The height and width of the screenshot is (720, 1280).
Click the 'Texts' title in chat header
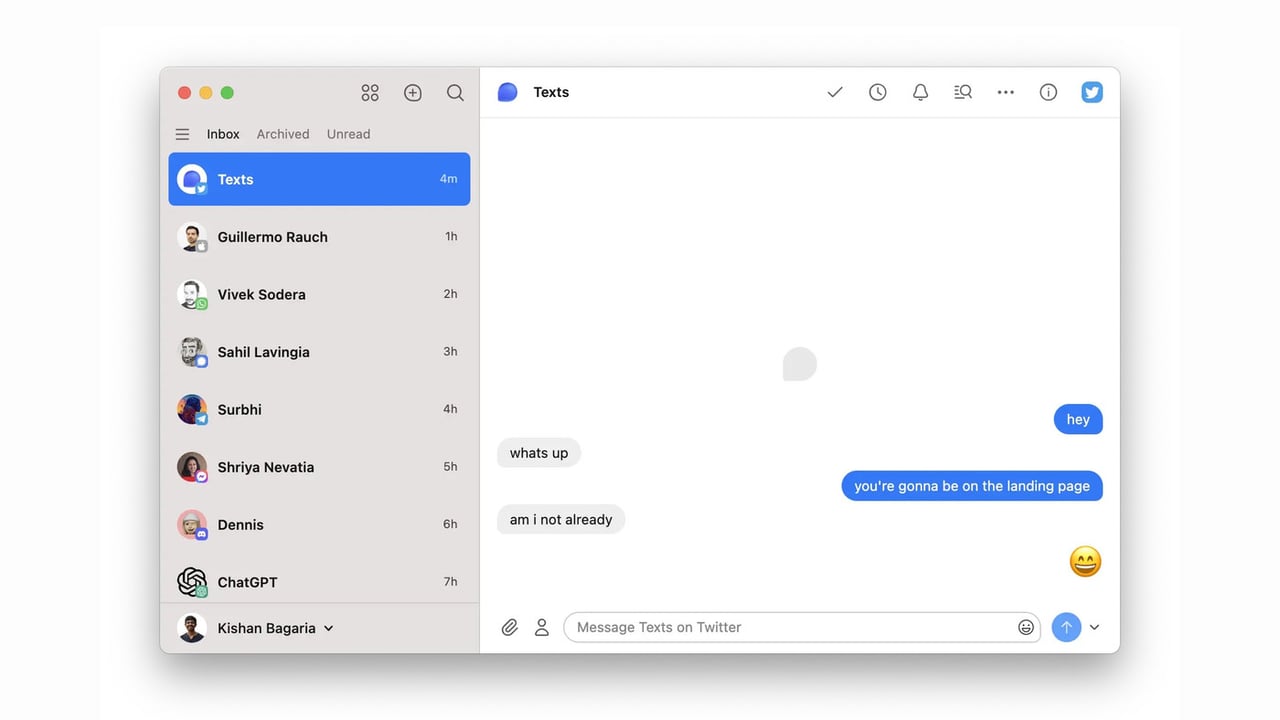click(x=551, y=92)
